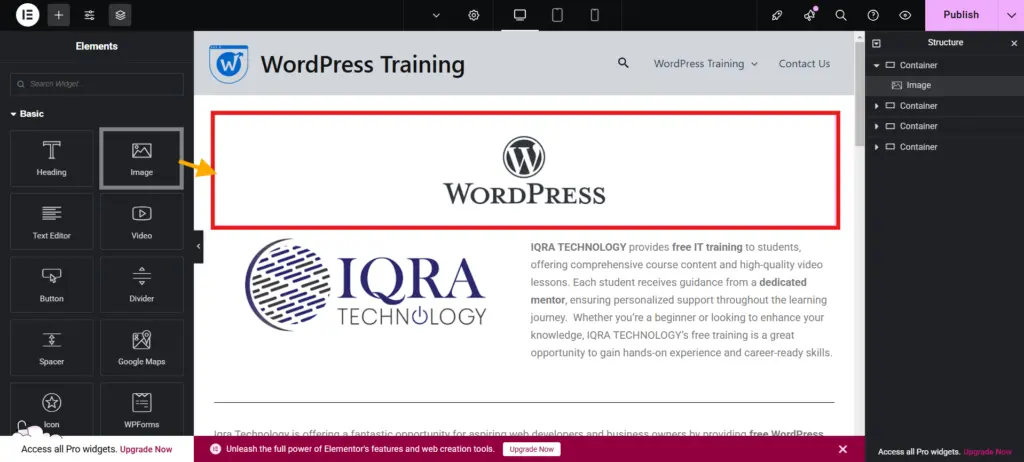Open document dropdown chevron in top bar
Viewport: 1024px width, 462px height.
point(436,15)
